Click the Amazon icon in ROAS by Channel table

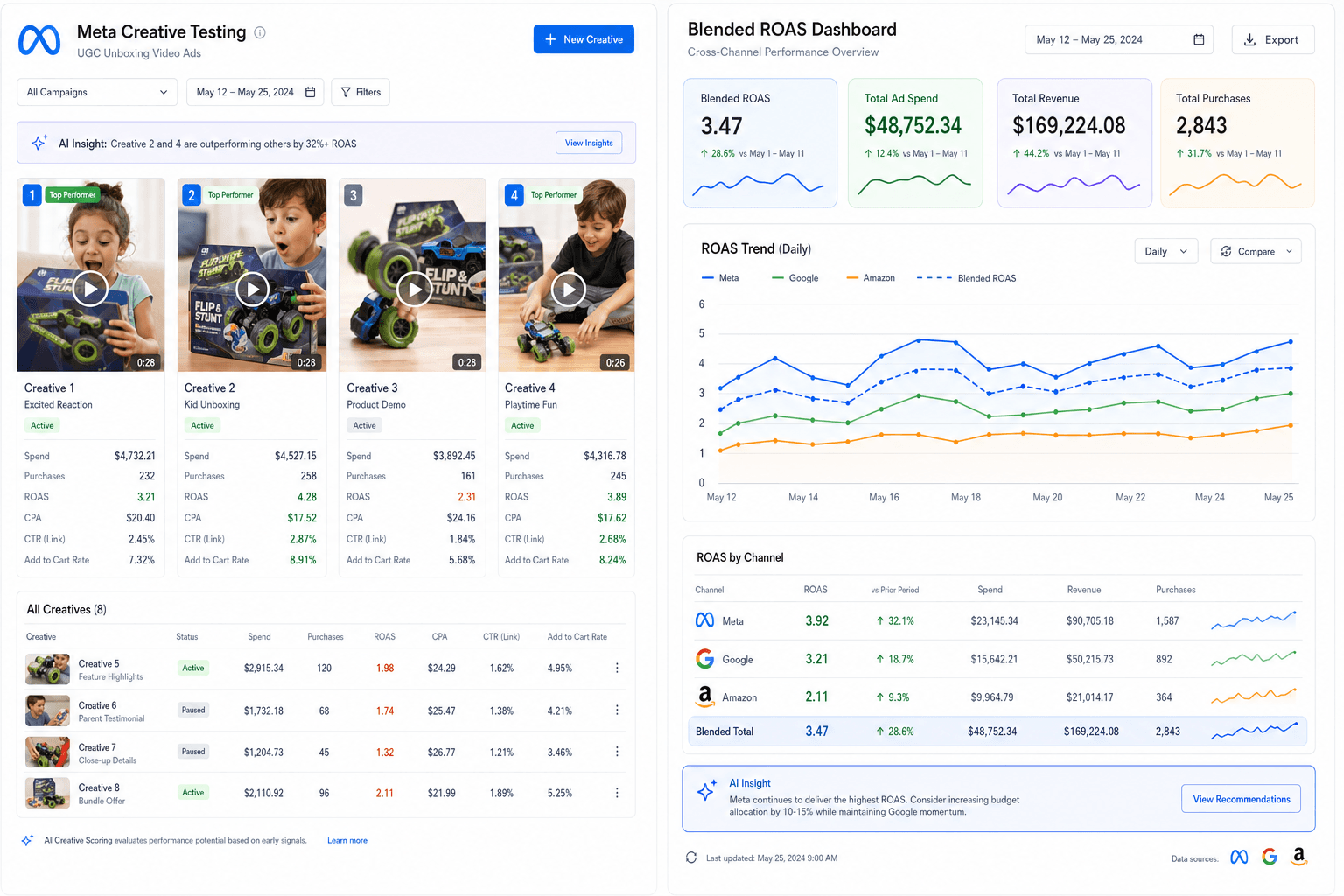coord(704,696)
